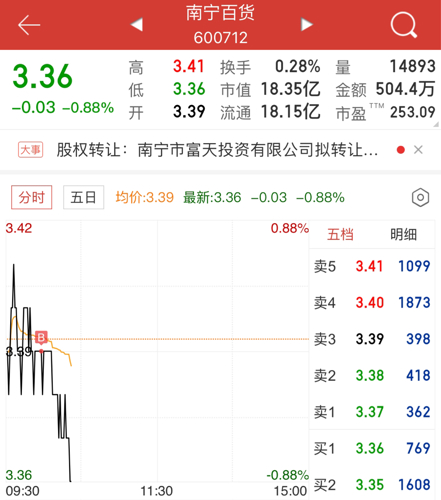Open stock search with magnifier icon
Screen dimensions: 441x500
pyautogui.click(x=404, y=25)
